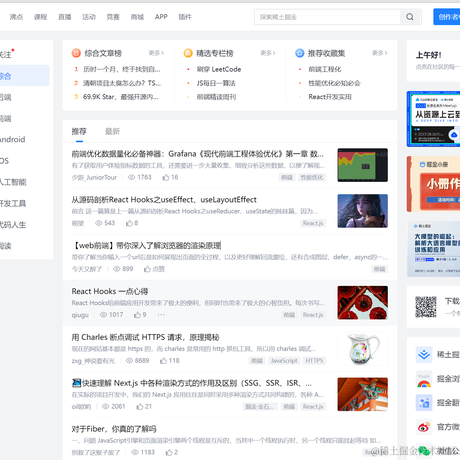The width and height of the screenshot is (460, 460).
Task: Click the 精选专栏榜 orange icon
Action: (x=188, y=53)
